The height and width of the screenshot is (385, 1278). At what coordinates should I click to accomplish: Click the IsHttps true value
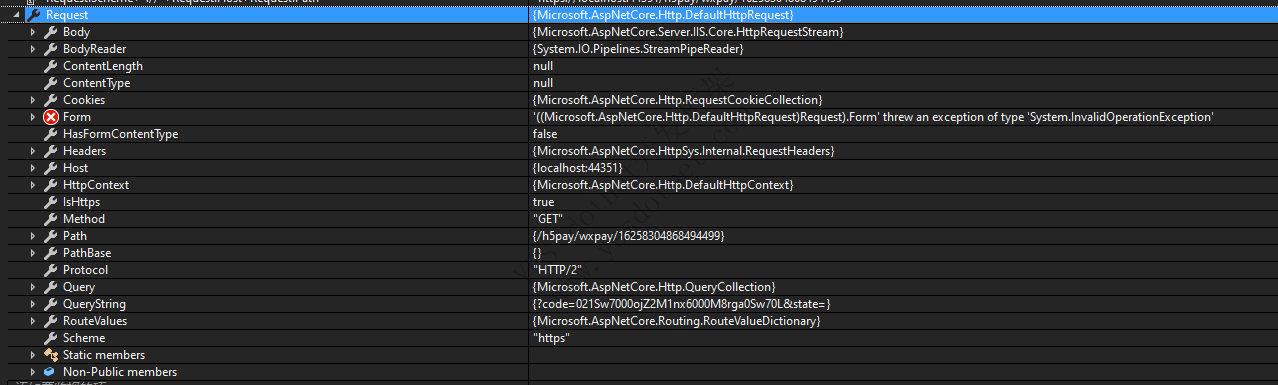[x=543, y=202]
